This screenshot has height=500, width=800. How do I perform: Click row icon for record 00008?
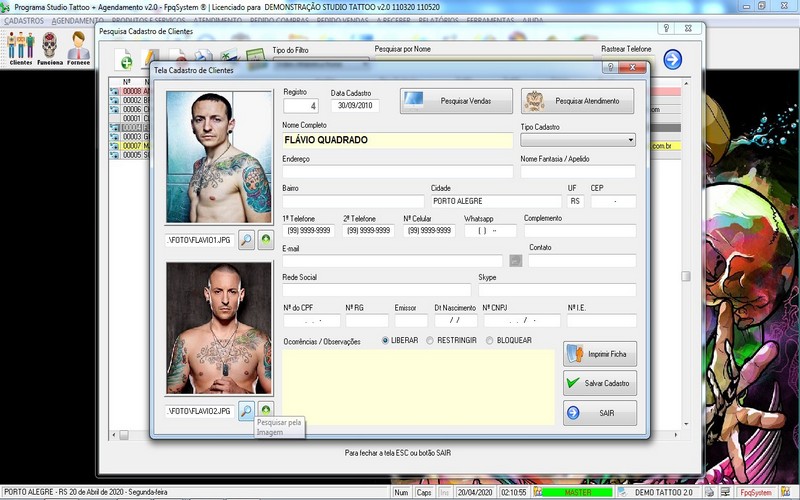[x=114, y=91]
